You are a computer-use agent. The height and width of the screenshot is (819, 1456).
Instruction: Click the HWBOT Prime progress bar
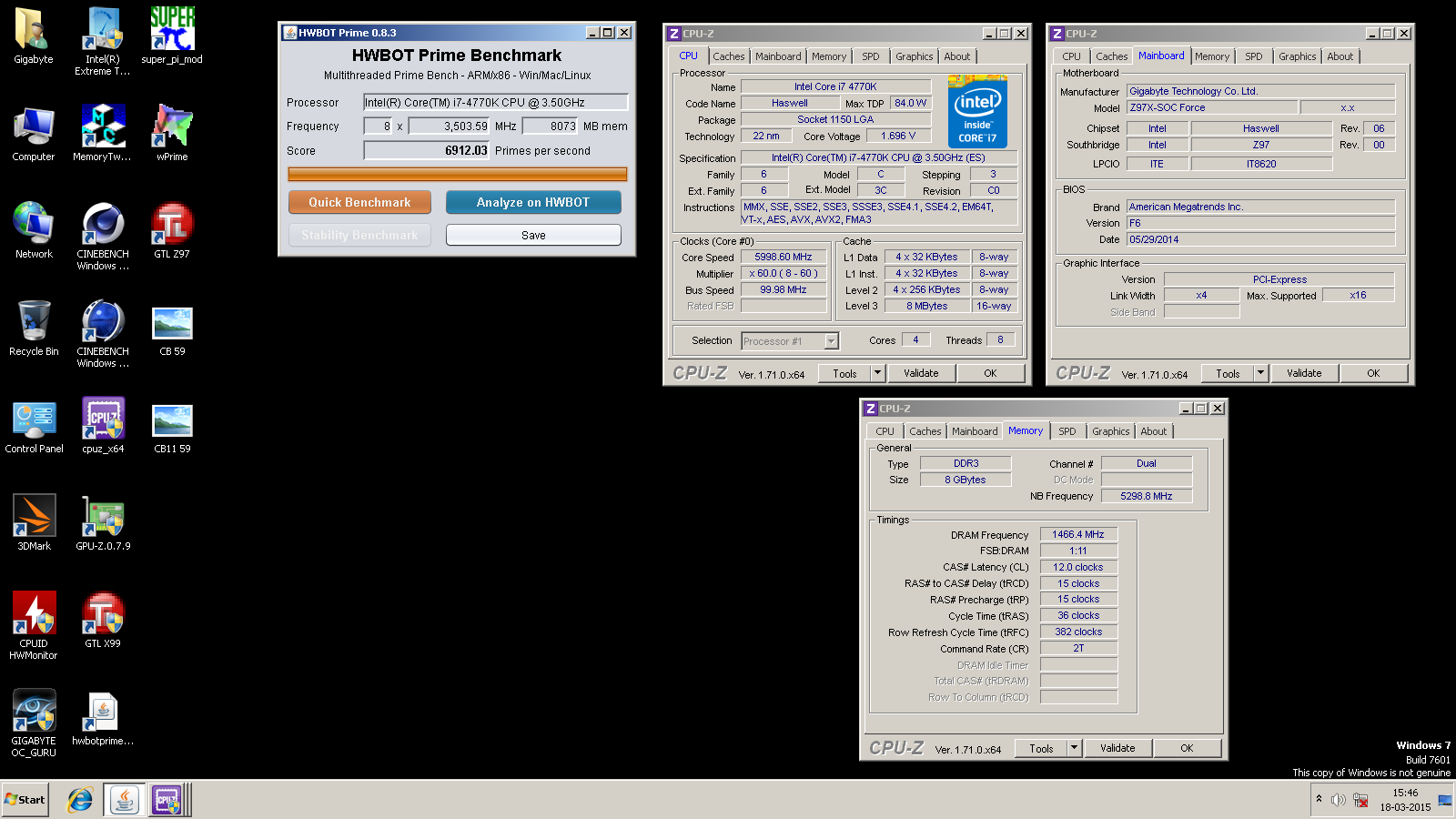click(458, 174)
